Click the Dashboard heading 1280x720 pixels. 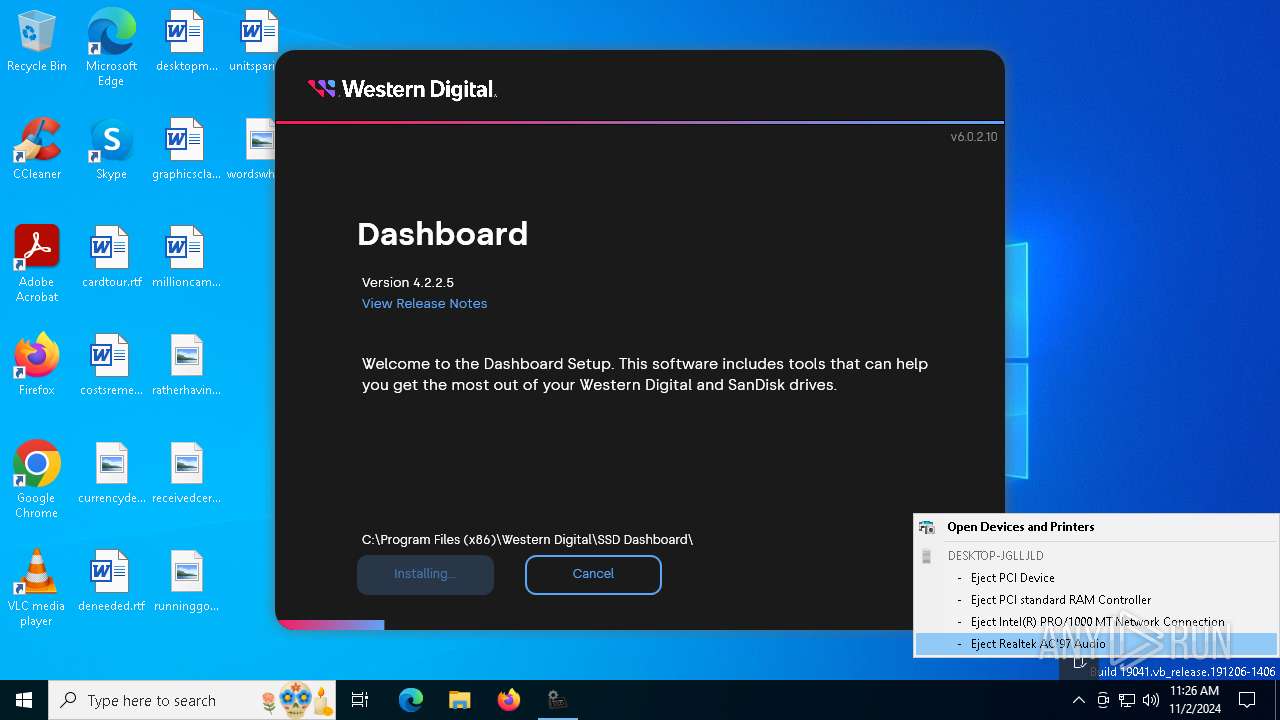coord(442,234)
